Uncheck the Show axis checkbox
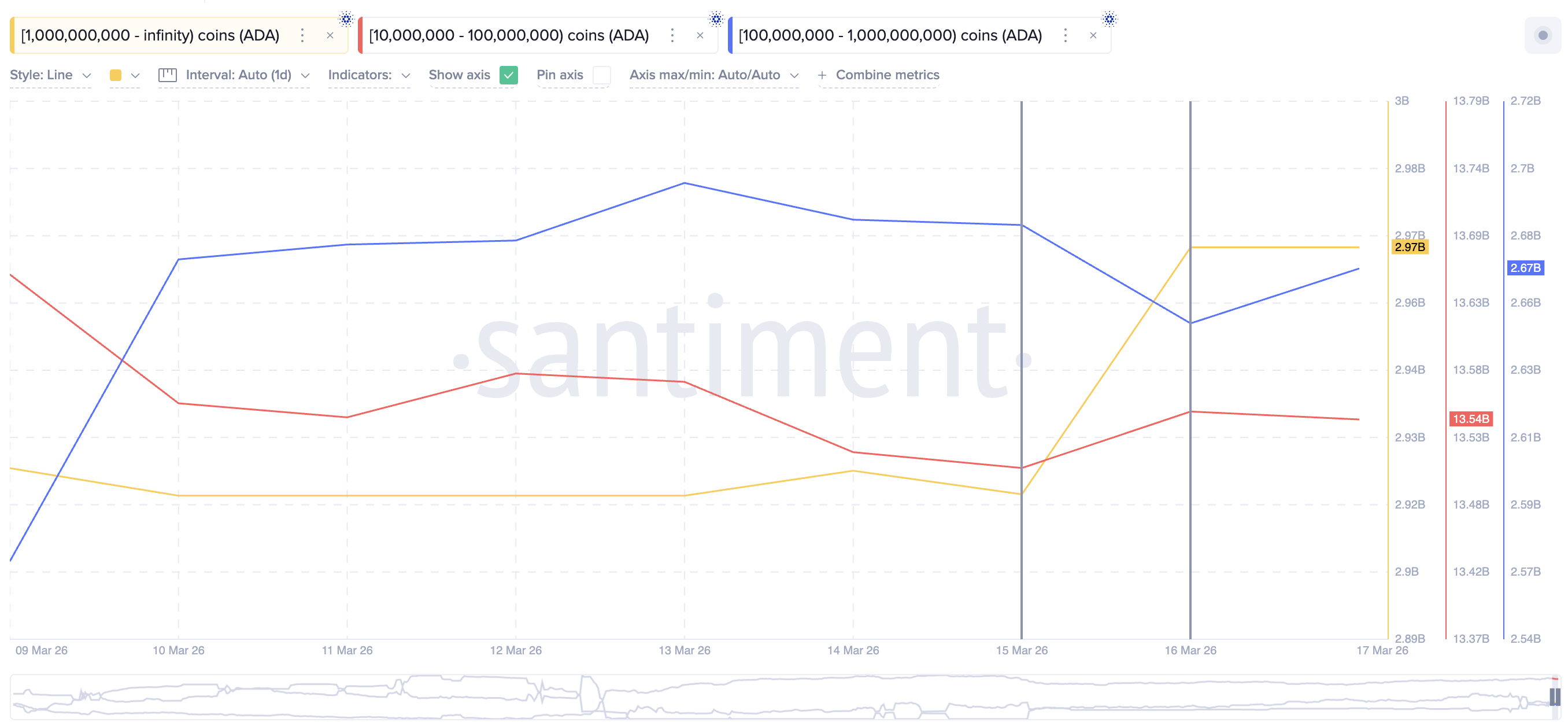Screen dimensions: 1568x722 tap(508, 75)
